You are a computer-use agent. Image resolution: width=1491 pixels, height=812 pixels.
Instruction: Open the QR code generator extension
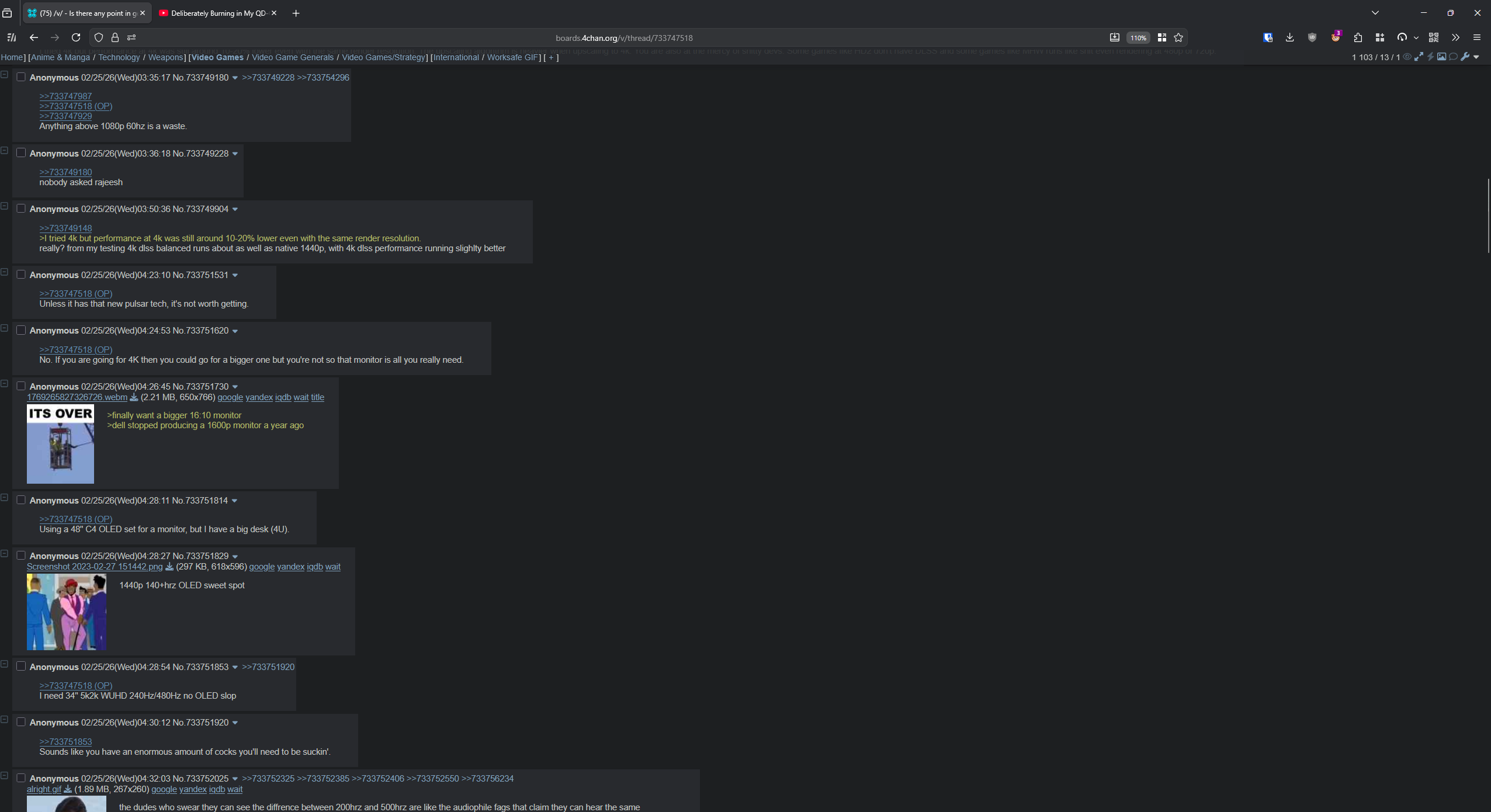coord(1434,37)
